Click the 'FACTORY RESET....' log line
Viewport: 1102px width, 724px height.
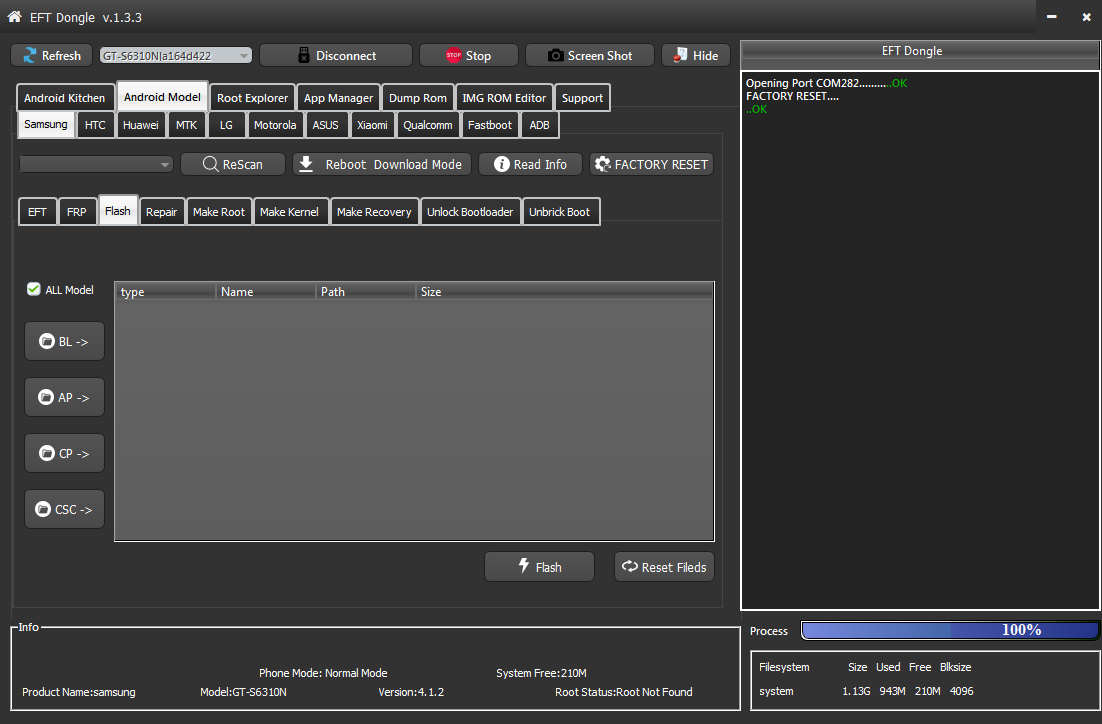[792, 96]
